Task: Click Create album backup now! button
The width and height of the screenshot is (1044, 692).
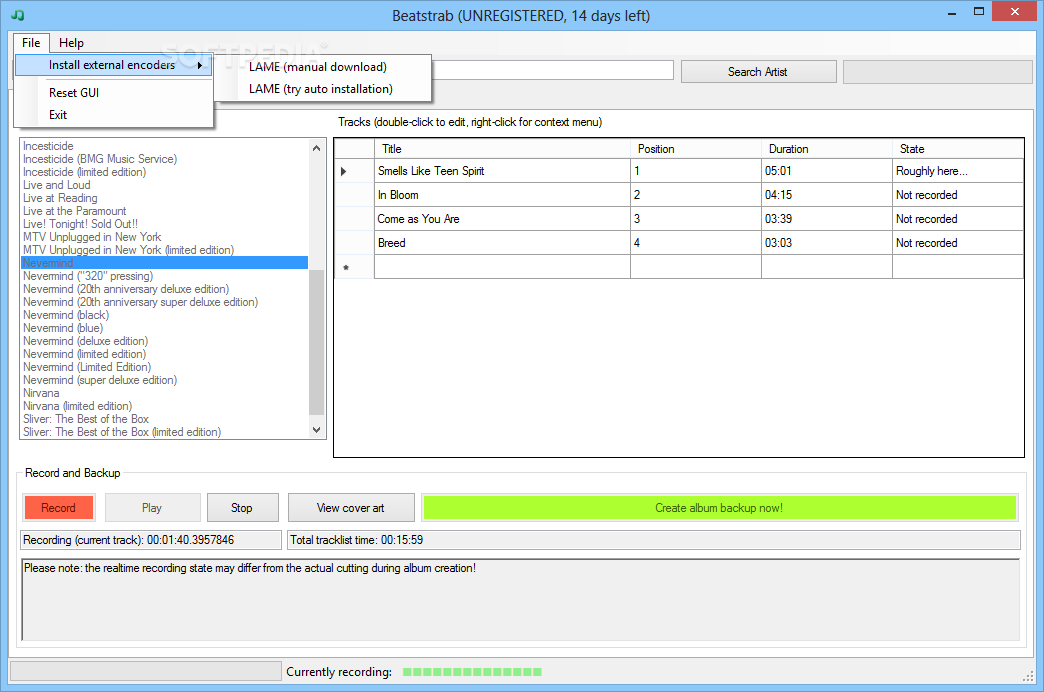Action: [719, 508]
